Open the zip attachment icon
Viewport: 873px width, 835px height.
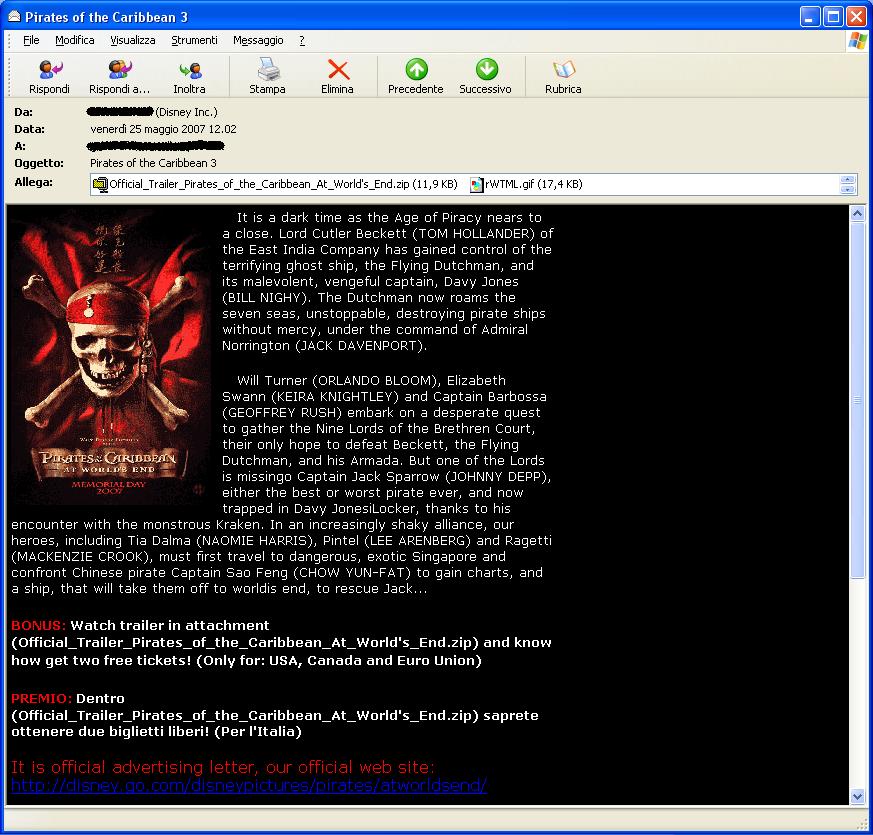100,184
